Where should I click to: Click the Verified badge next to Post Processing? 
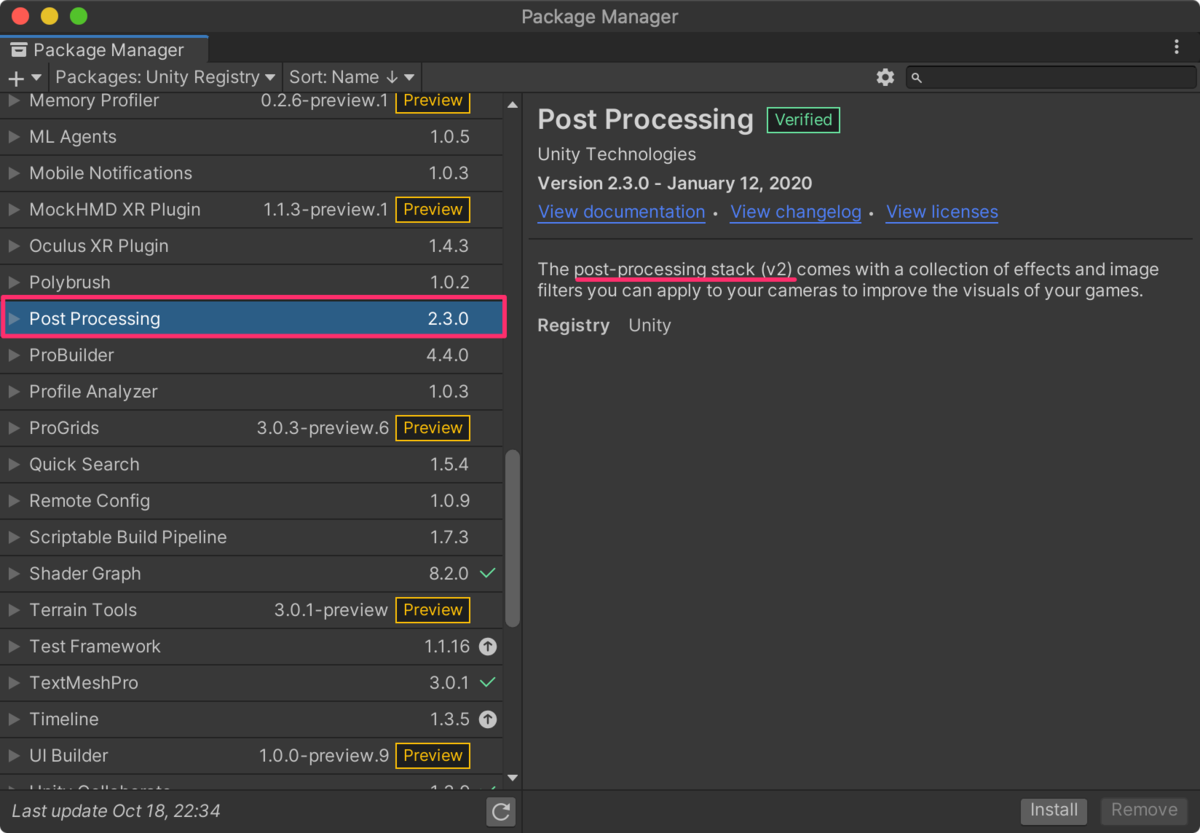coord(804,120)
